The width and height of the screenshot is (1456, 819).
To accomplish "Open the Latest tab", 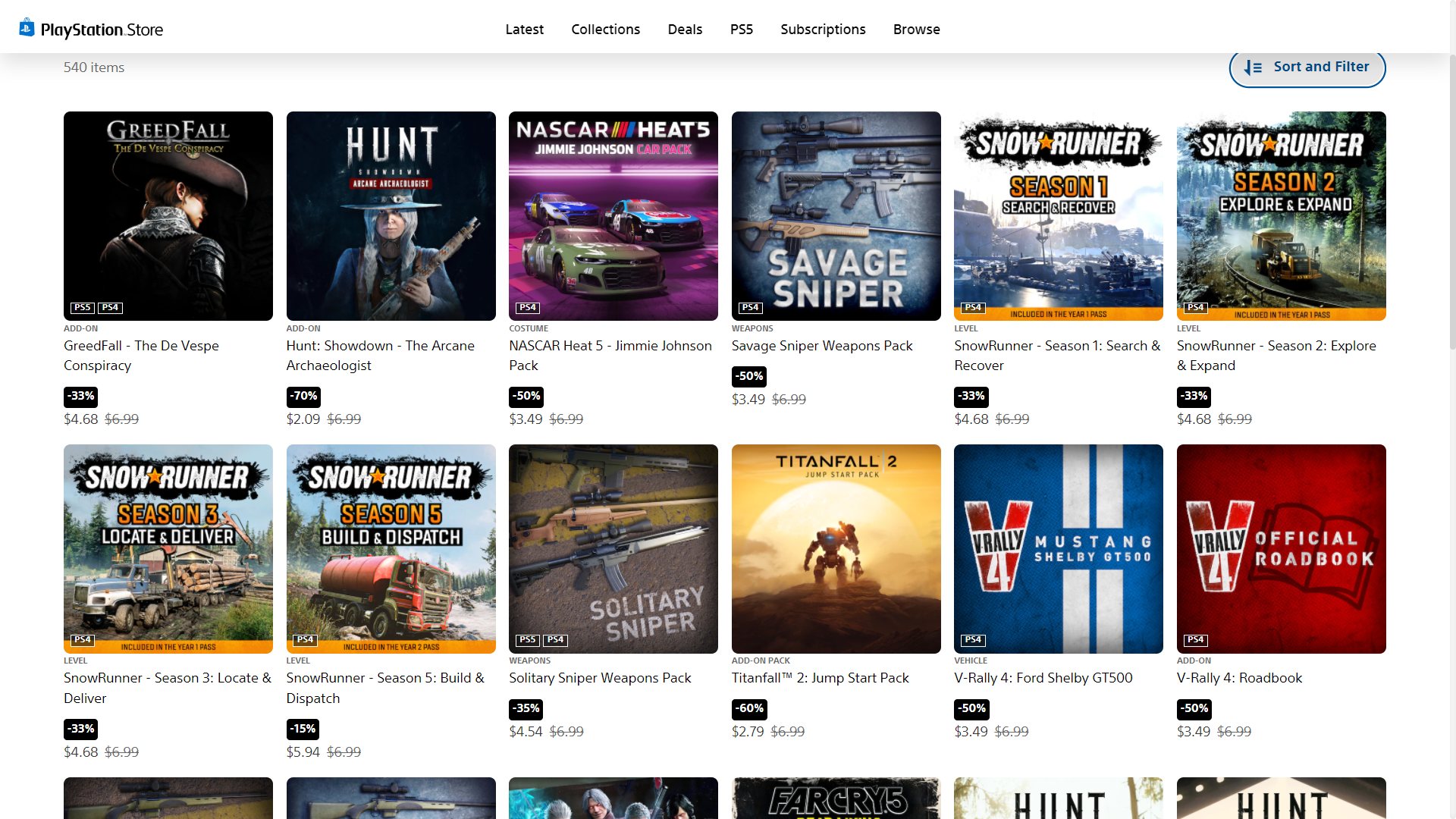I will click(524, 29).
